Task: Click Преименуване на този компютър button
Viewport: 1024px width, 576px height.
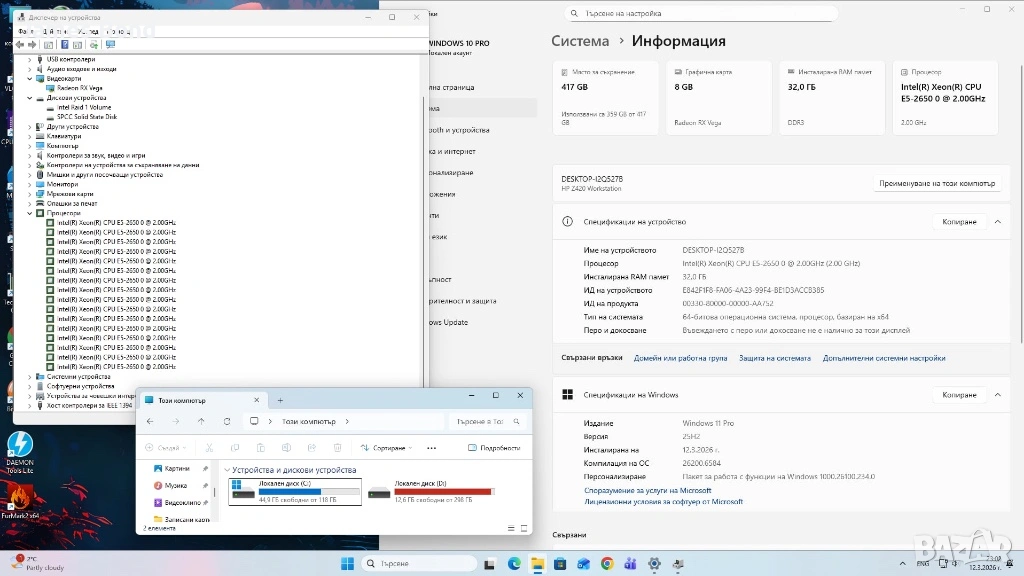Action: (937, 184)
